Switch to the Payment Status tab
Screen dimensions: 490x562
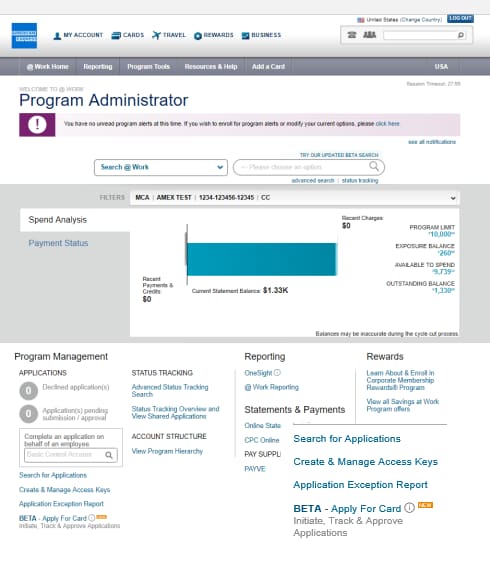(58, 243)
